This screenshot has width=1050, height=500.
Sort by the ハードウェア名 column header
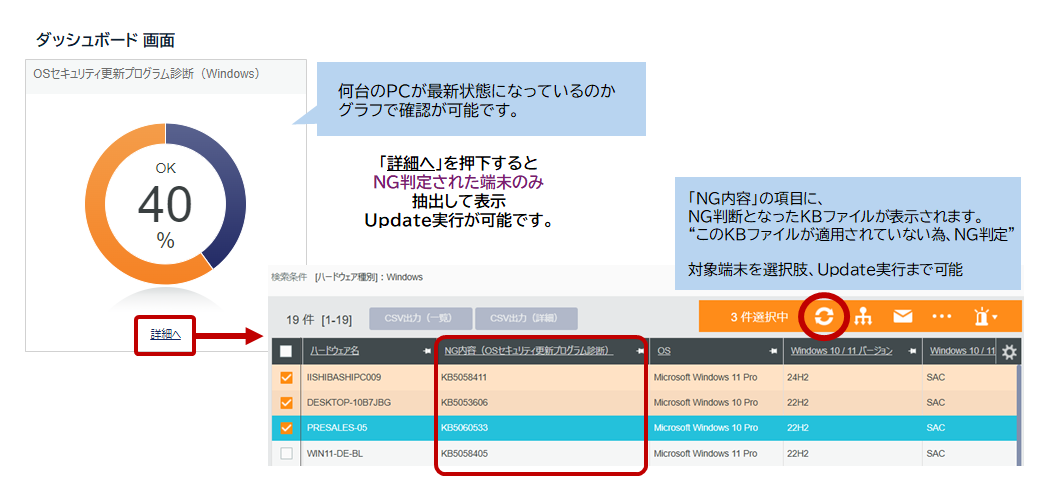pos(334,351)
